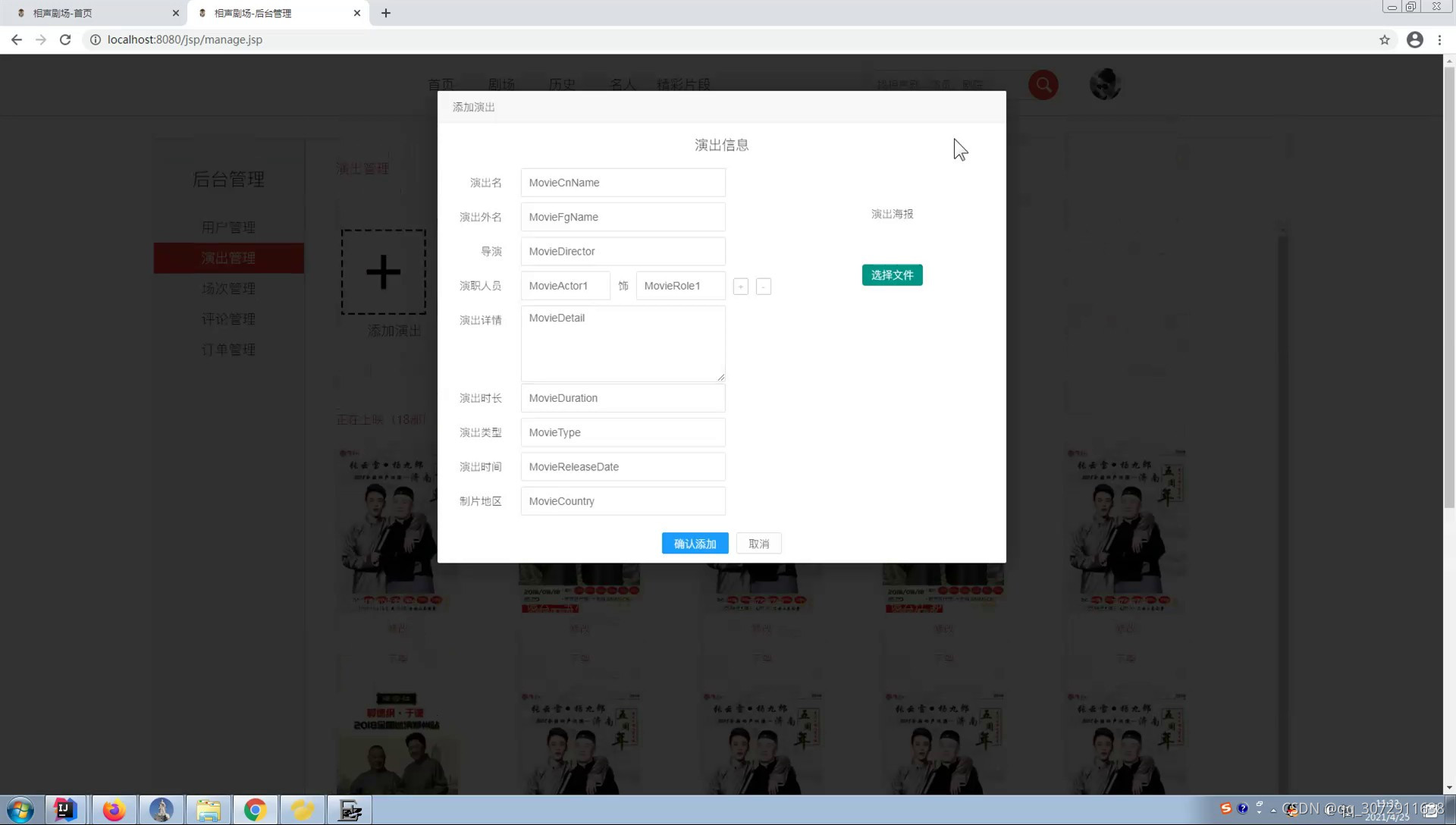Bookmark this page with star icon

1385,39
